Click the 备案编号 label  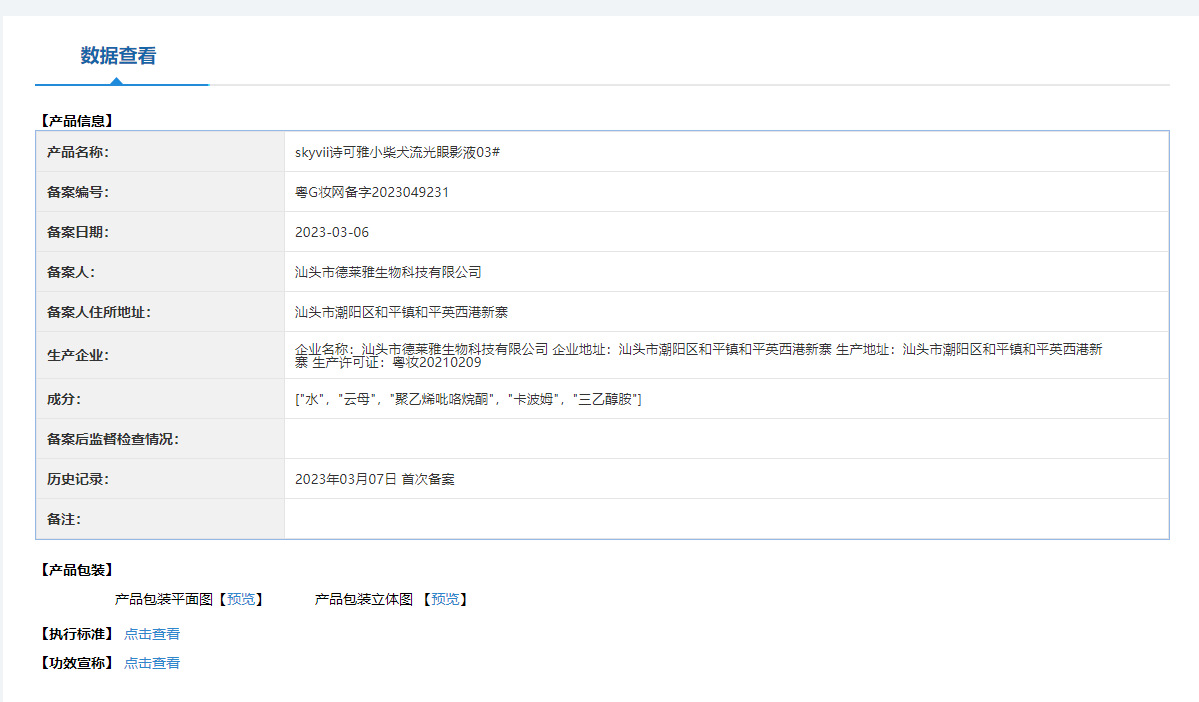78,192
